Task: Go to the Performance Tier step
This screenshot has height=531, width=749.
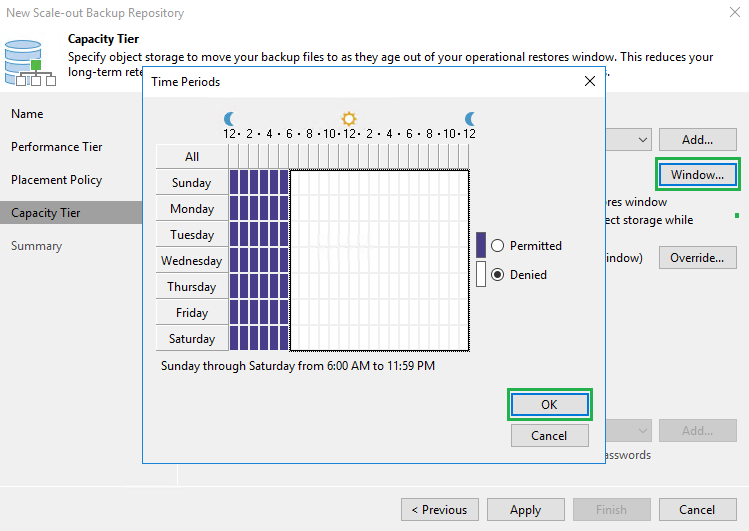Action: 57,147
